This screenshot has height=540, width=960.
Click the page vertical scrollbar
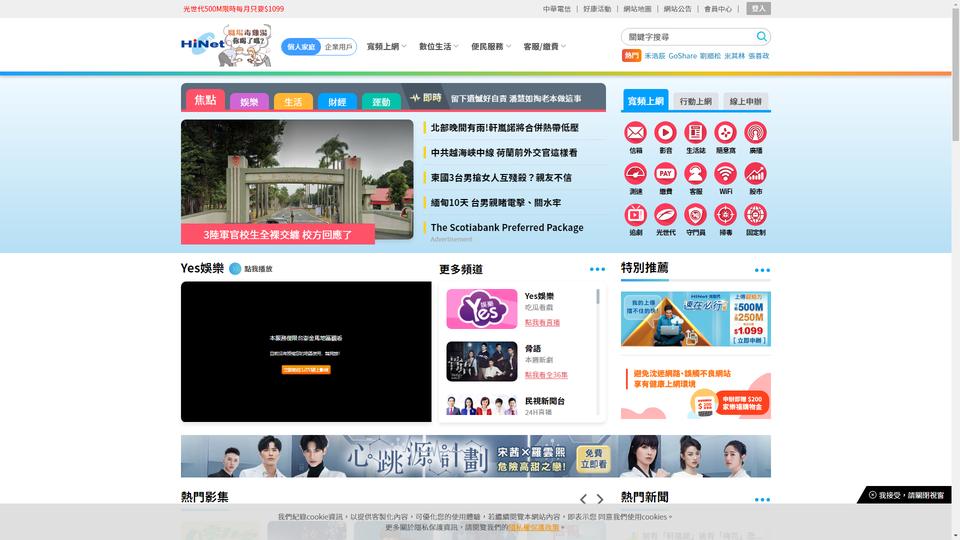[x=956, y=73]
